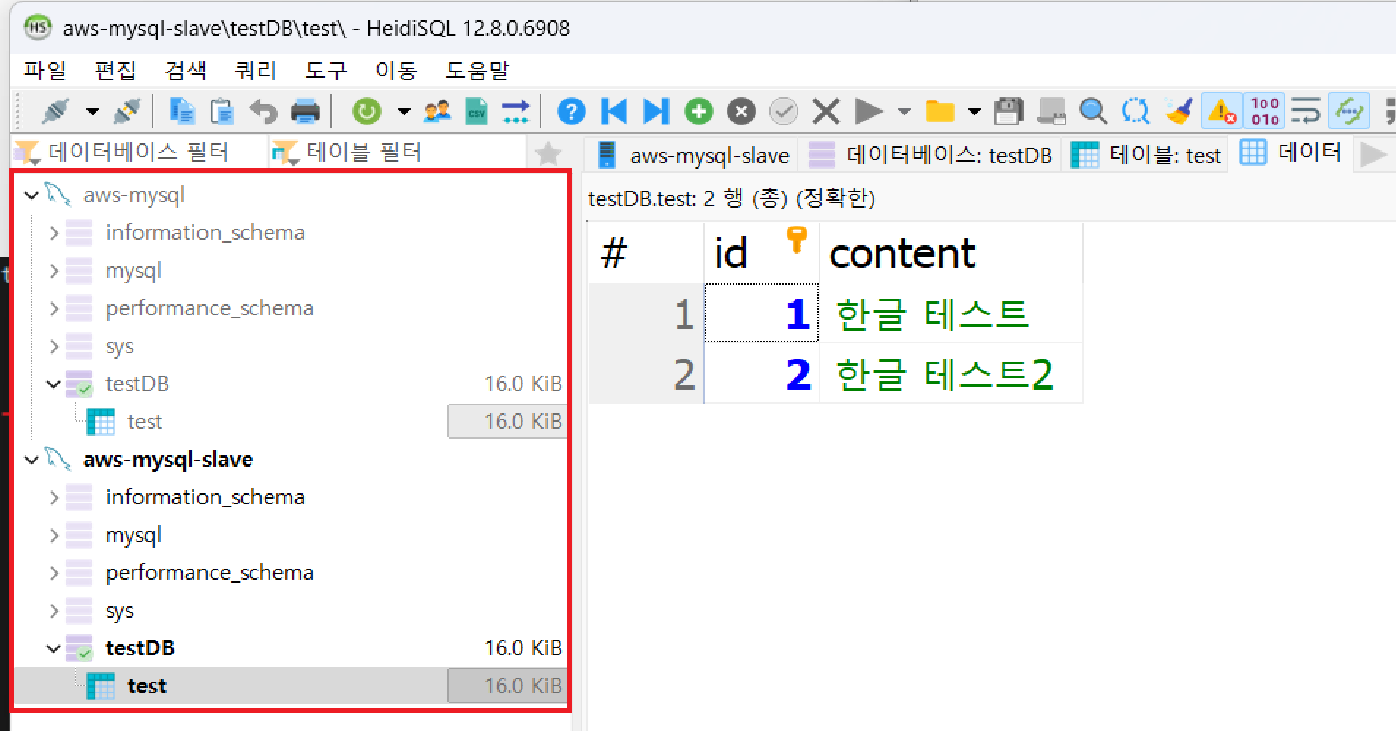Click the content column header
1396x732 pixels.
[951, 253]
